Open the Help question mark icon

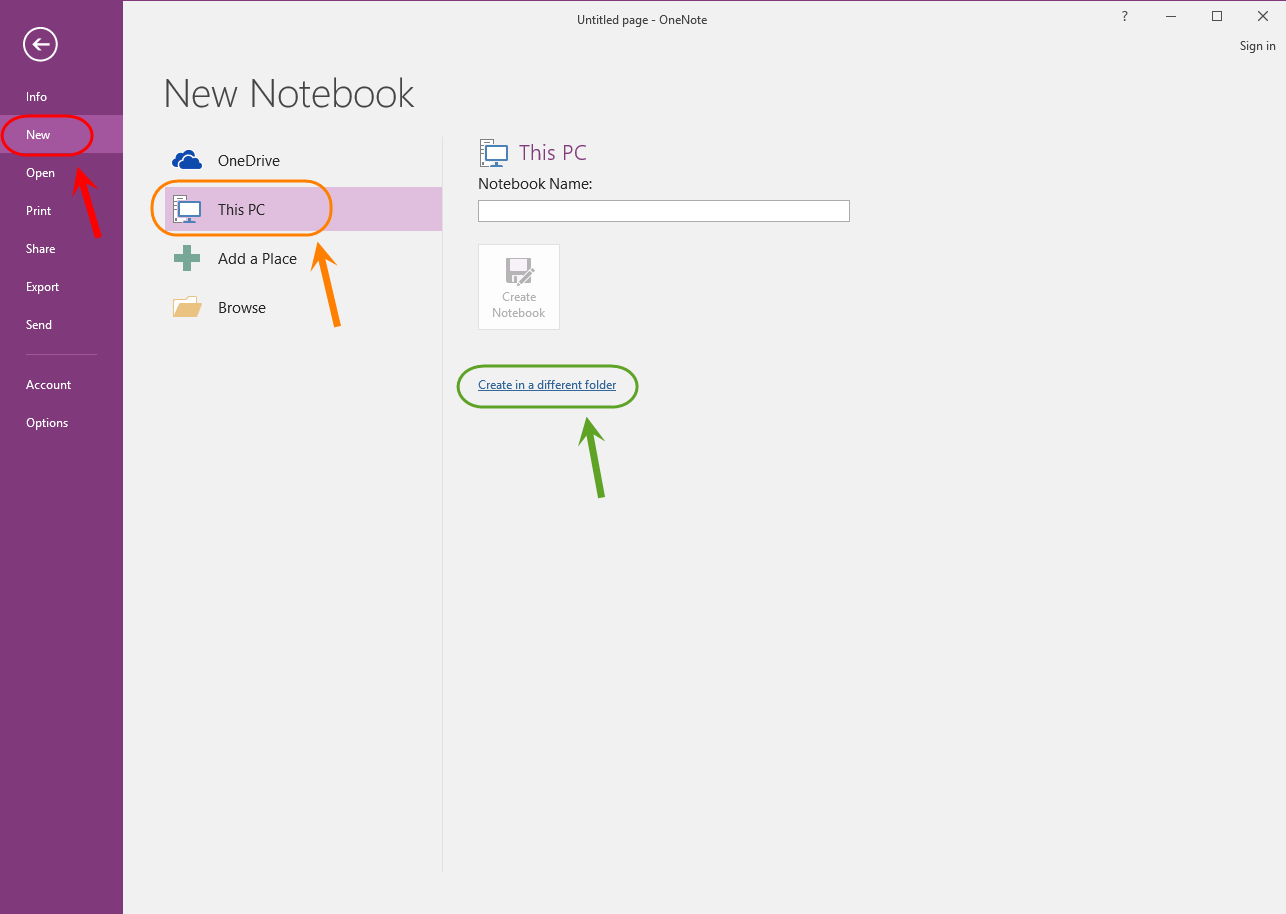(x=1125, y=16)
